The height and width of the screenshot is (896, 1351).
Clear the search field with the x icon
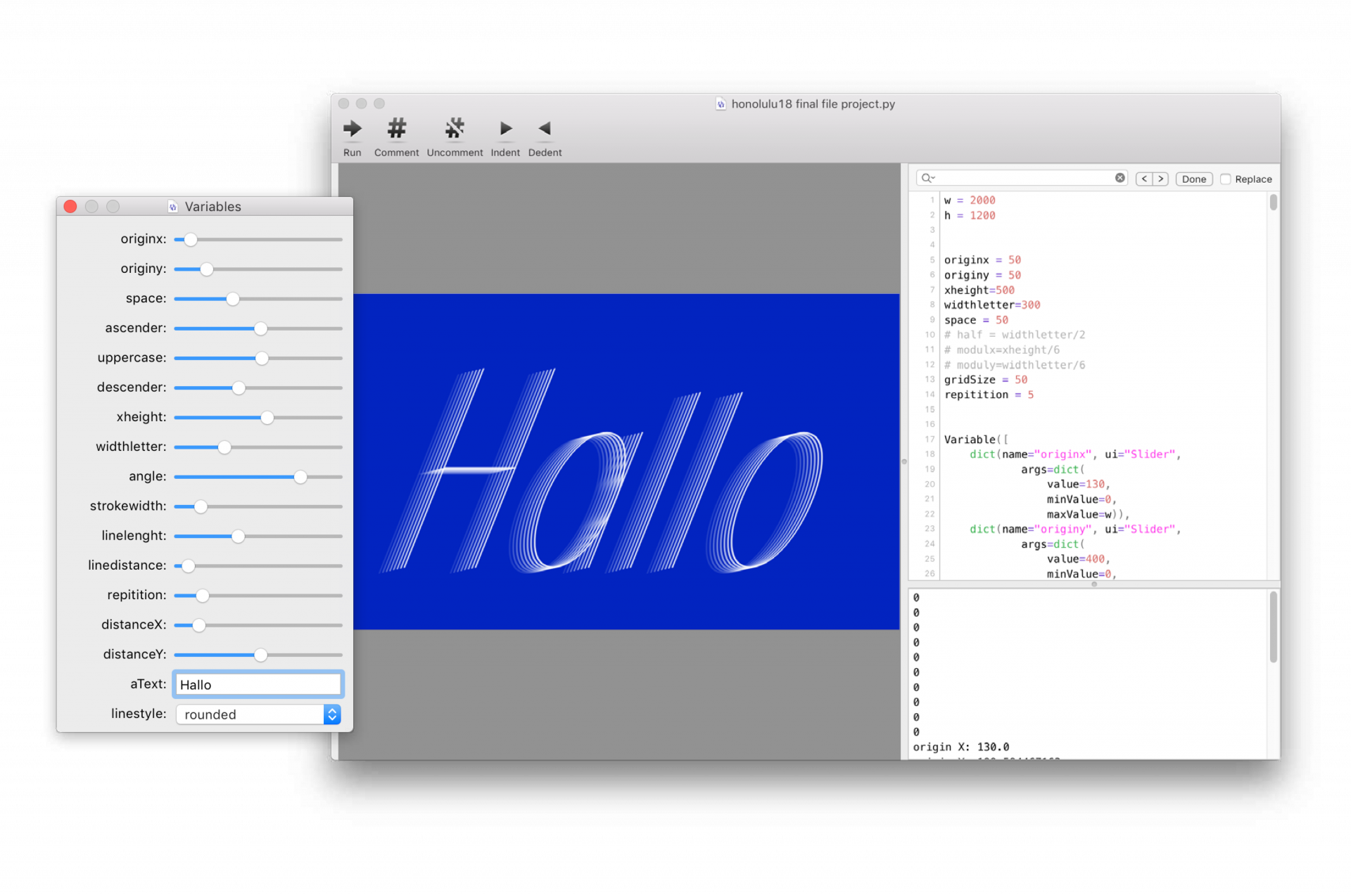[x=1120, y=178]
